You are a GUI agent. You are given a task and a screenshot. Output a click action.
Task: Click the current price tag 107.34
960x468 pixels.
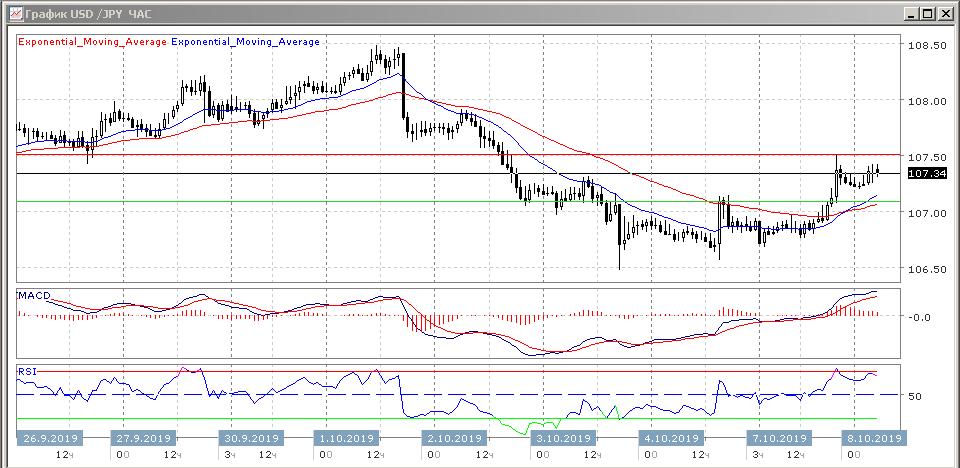pos(924,174)
